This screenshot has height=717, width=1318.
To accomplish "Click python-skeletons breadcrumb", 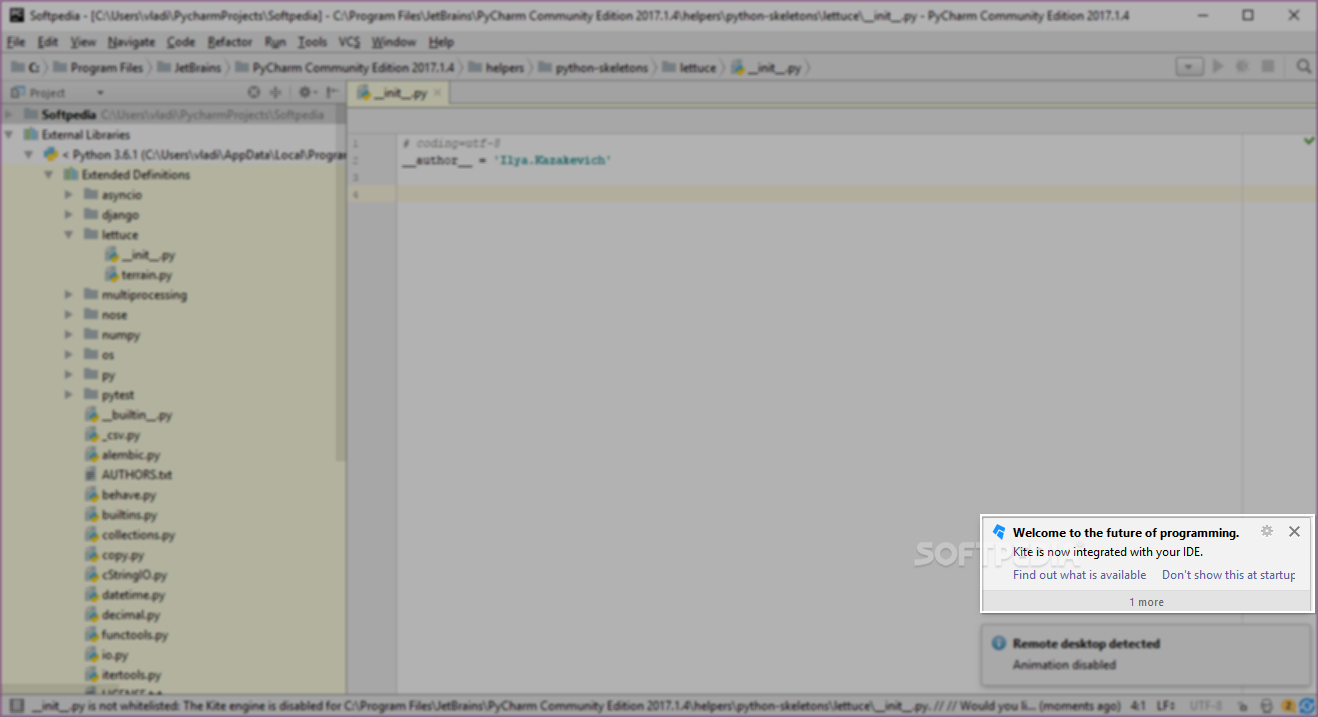I will (x=594, y=68).
